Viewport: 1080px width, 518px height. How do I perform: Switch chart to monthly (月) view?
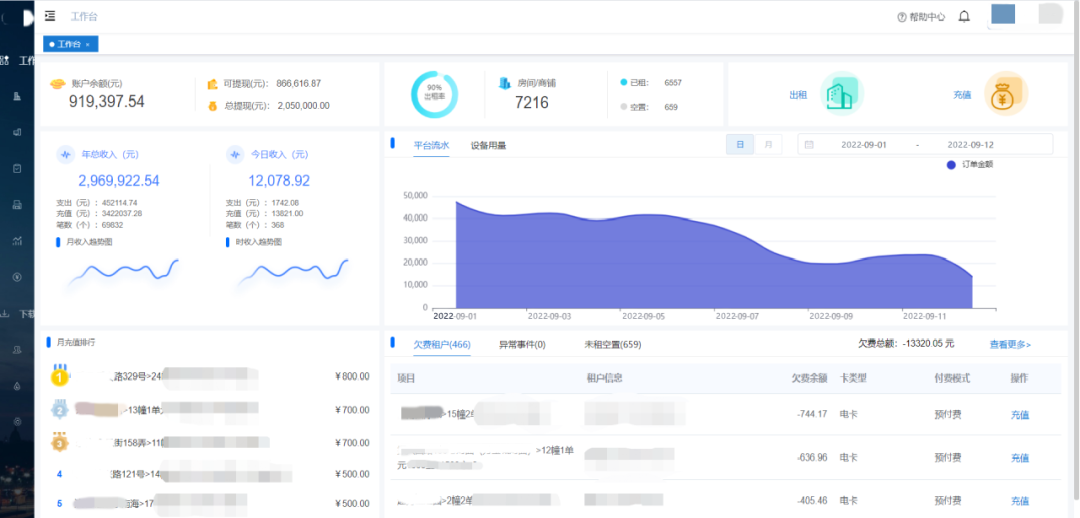(x=768, y=145)
